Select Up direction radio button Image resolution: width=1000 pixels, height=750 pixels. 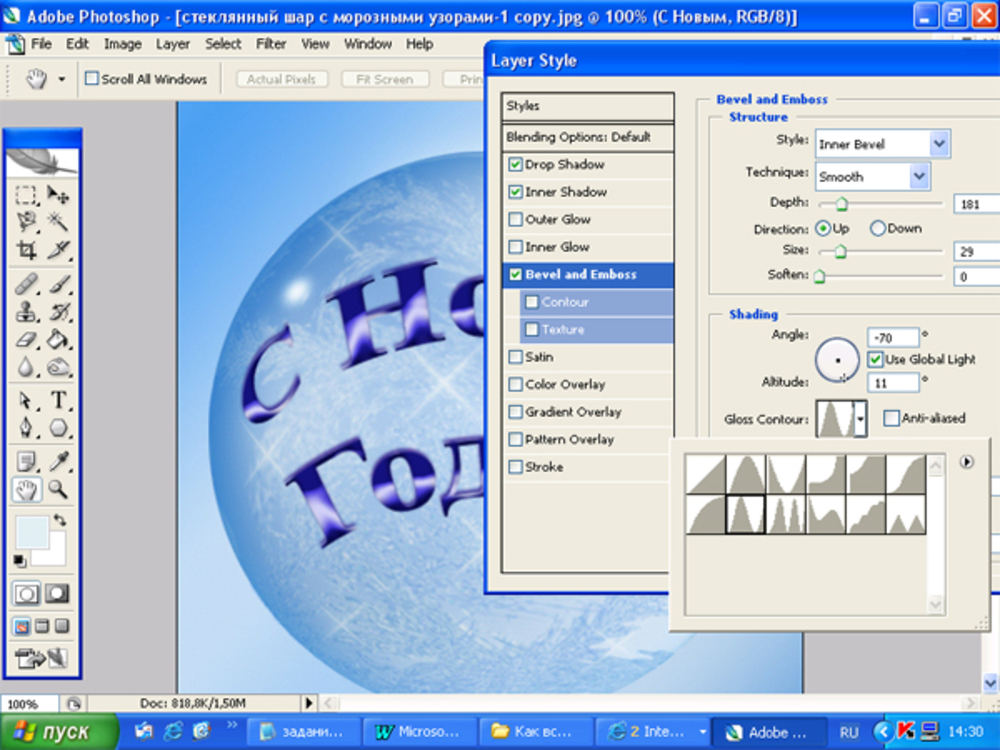(823, 228)
